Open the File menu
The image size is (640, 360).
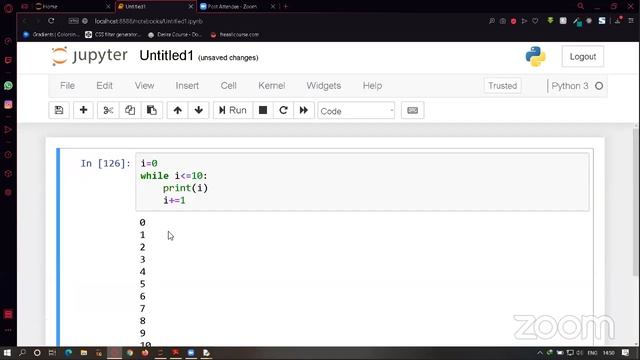[x=67, y=86]
